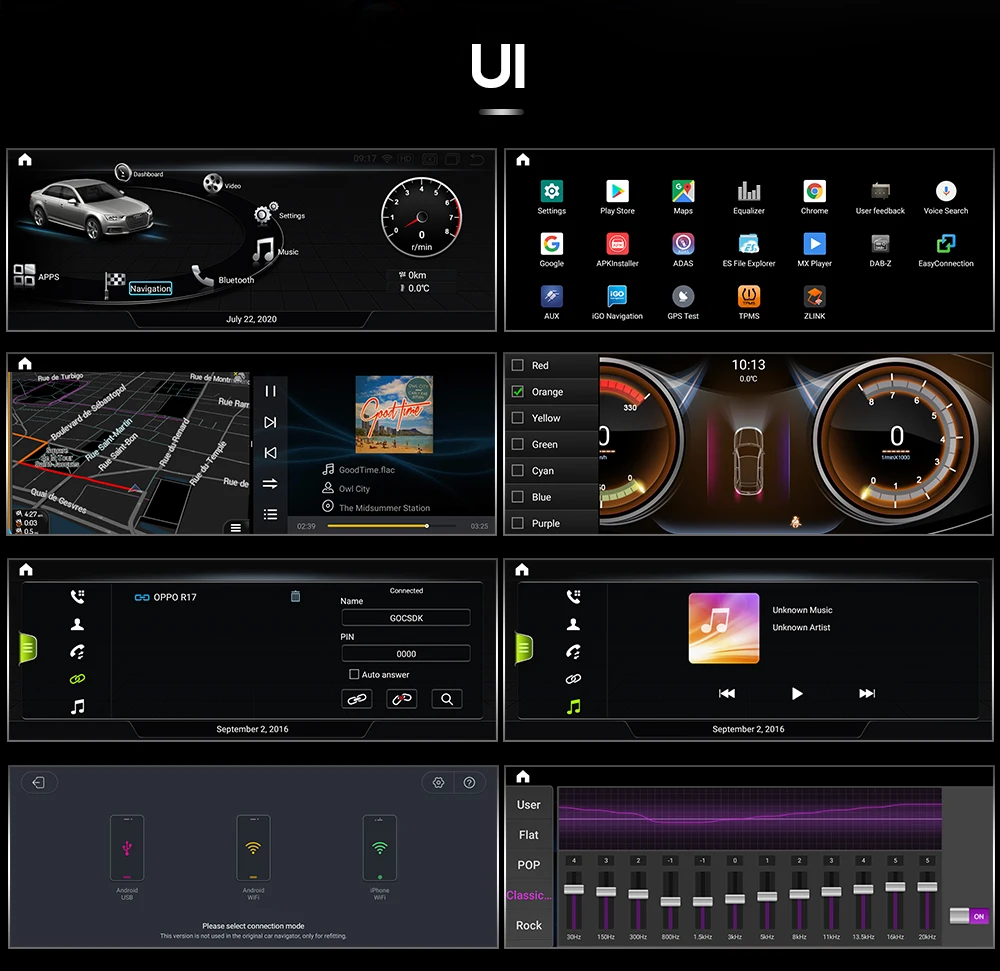
Task: Check the Blue theme color box
Action: [518, 497]
